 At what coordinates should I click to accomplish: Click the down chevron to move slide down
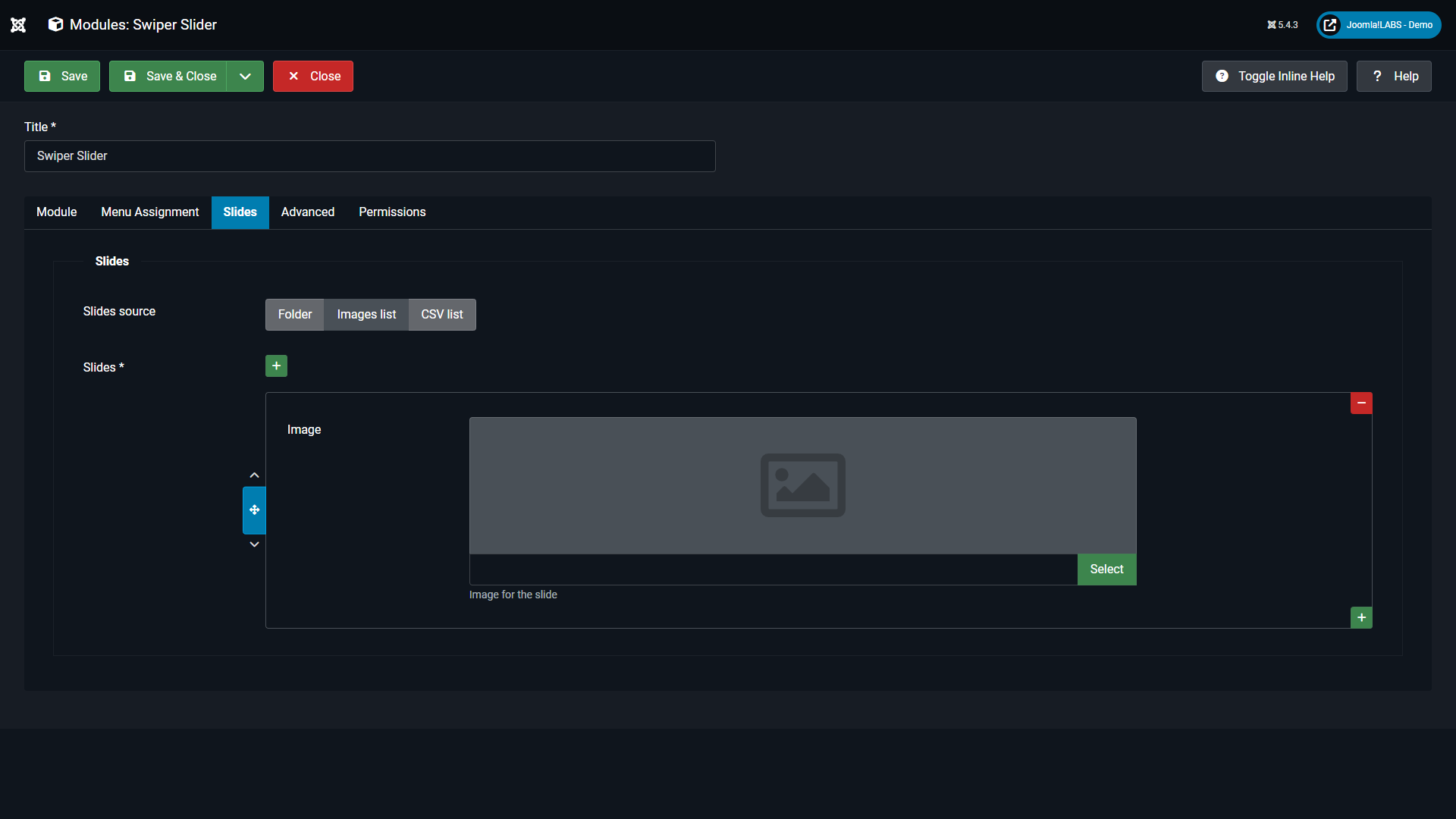254,544
